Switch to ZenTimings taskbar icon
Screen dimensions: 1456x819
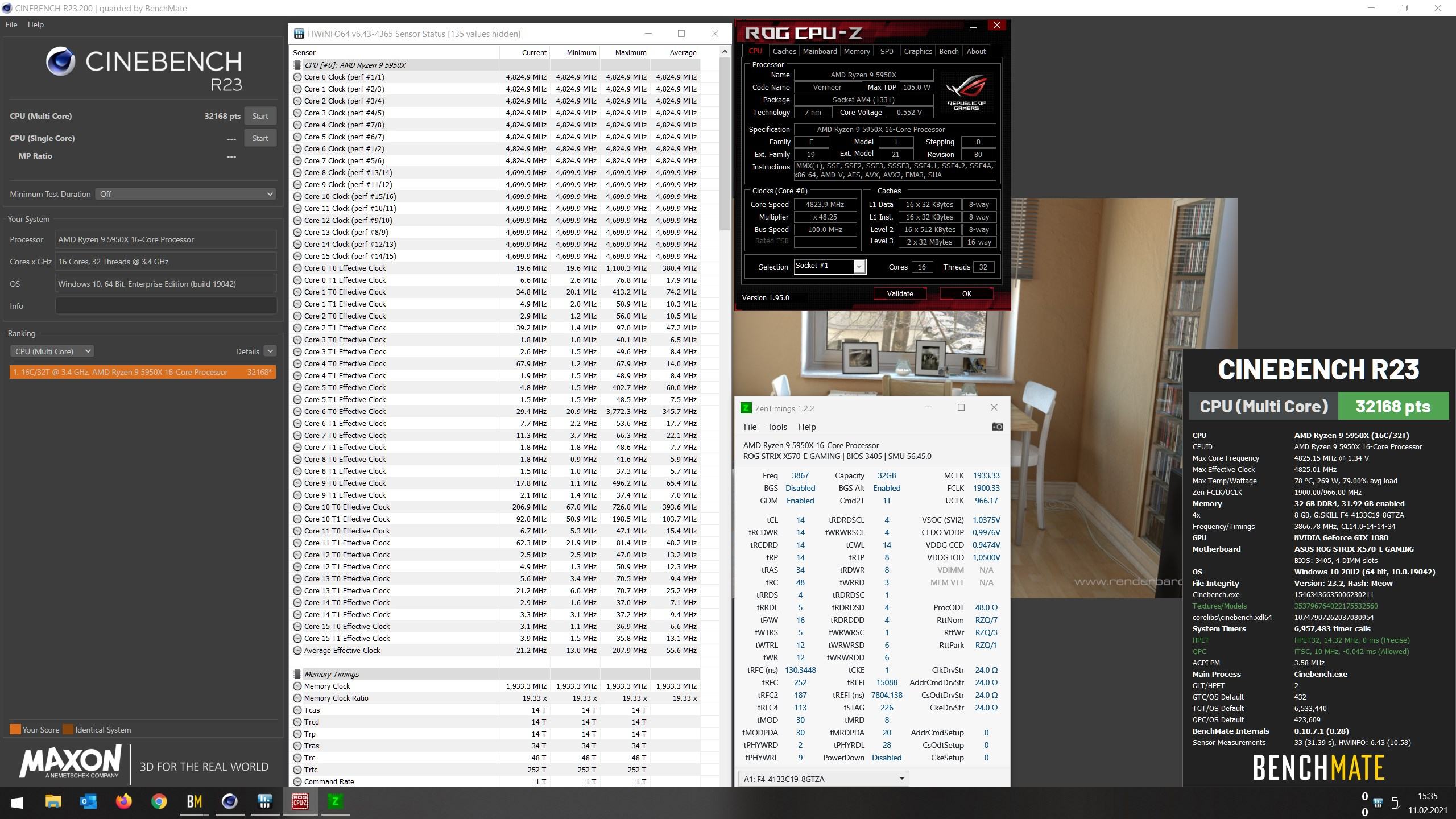pos(335,802)
